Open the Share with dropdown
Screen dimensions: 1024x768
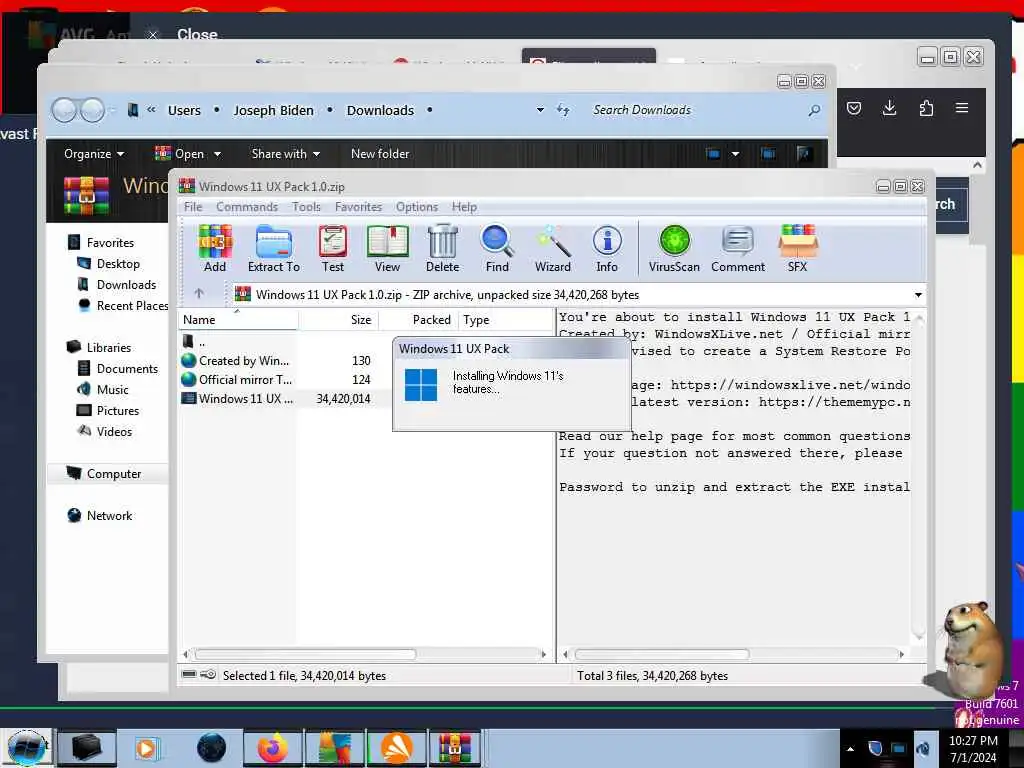click(x=285, y=154)
